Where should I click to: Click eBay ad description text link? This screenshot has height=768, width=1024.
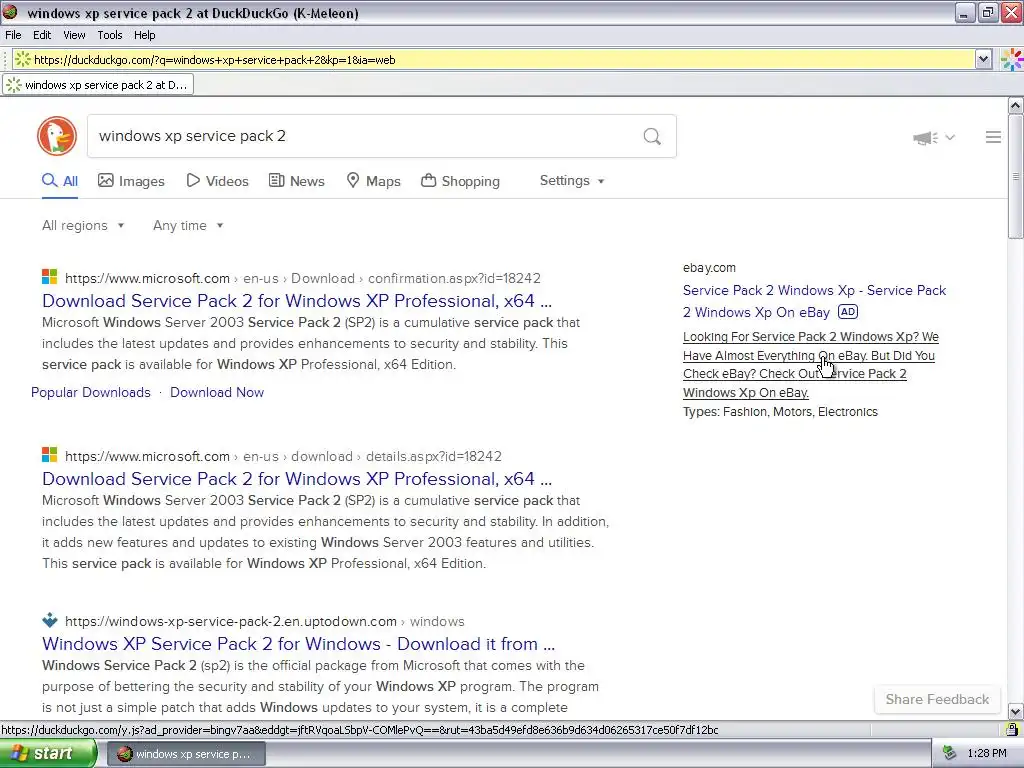[x=810, y=364]
